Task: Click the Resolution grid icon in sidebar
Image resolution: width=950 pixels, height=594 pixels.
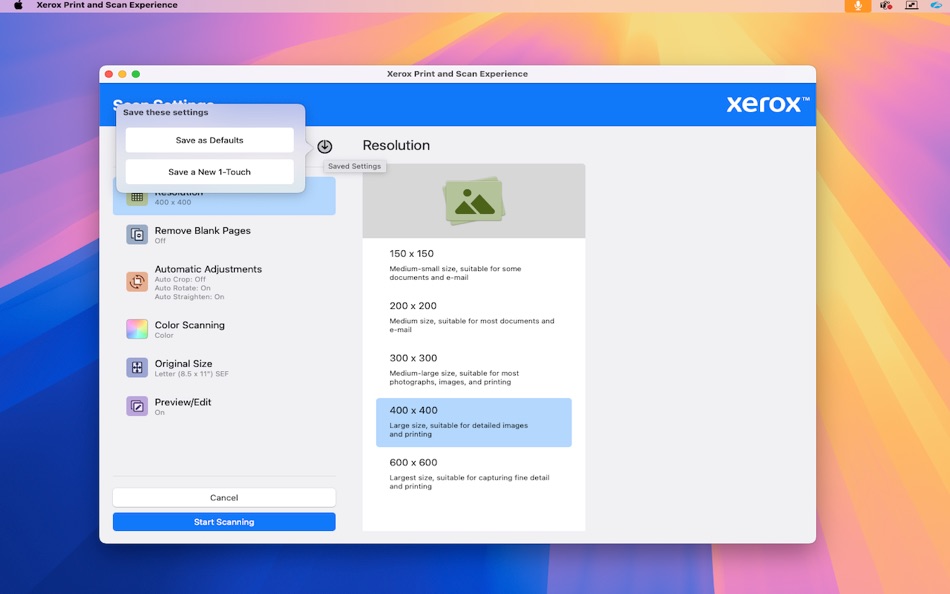Action: [x=137, y=197]
